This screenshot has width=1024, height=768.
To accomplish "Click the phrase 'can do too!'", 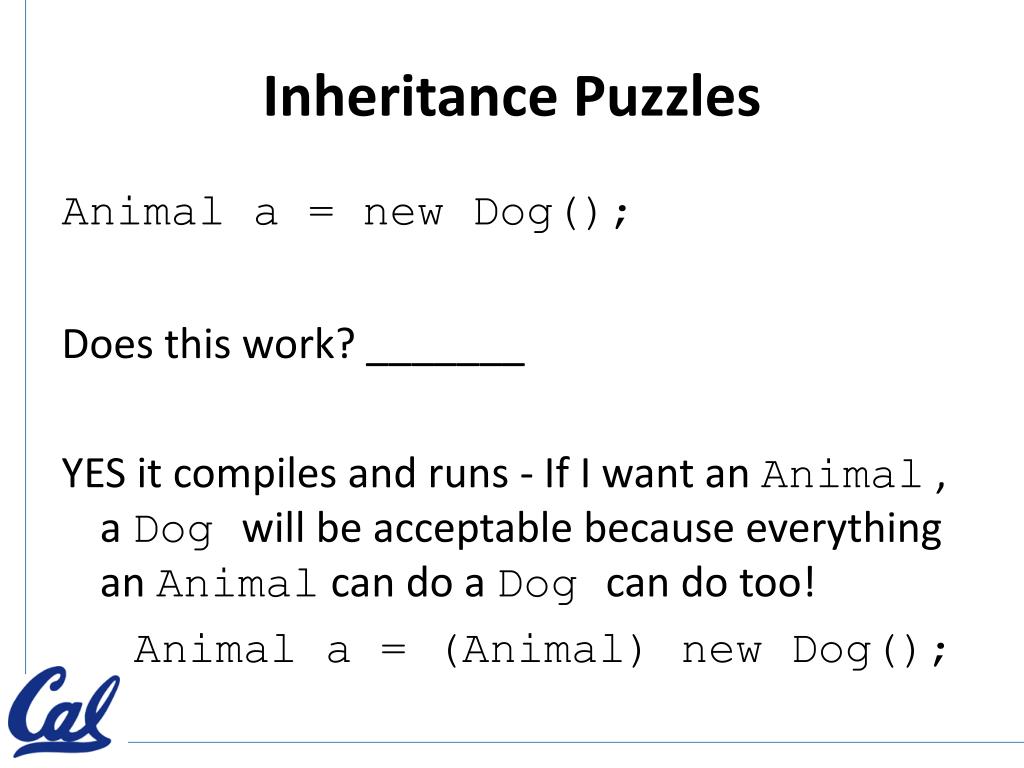I will (x=711, y=583).
